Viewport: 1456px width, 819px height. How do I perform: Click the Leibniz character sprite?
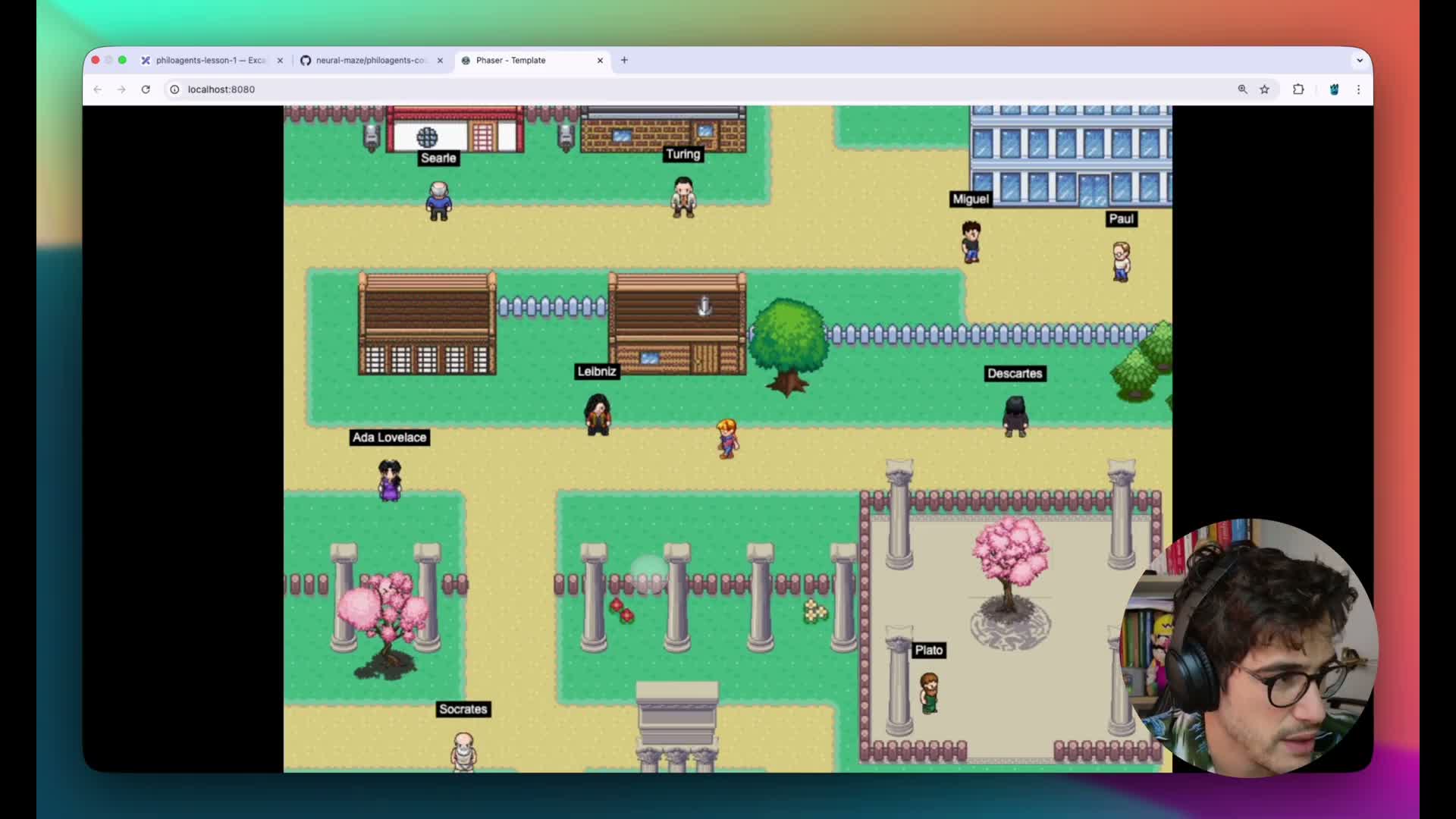[x=598, y=414]
